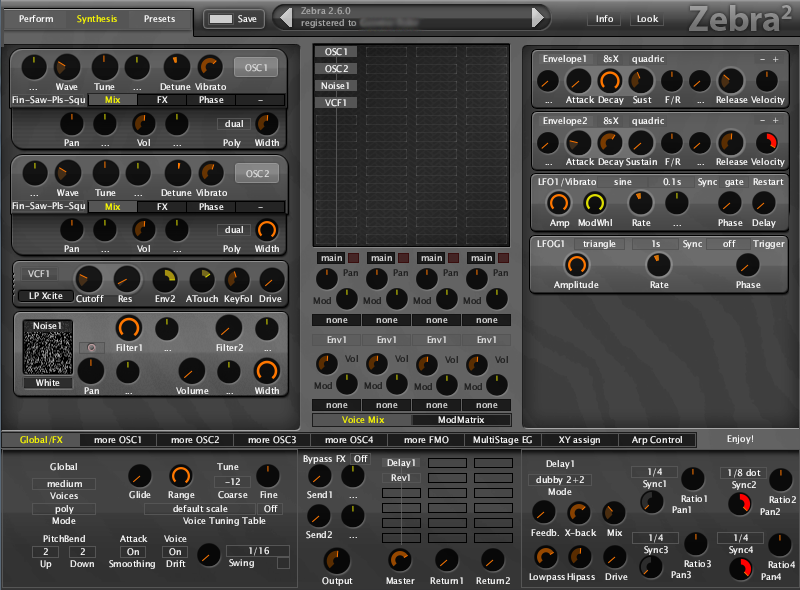Click the Delay1 Lowpass knob
This screenshot has width=800, height=590.
[x=545, y=557]
